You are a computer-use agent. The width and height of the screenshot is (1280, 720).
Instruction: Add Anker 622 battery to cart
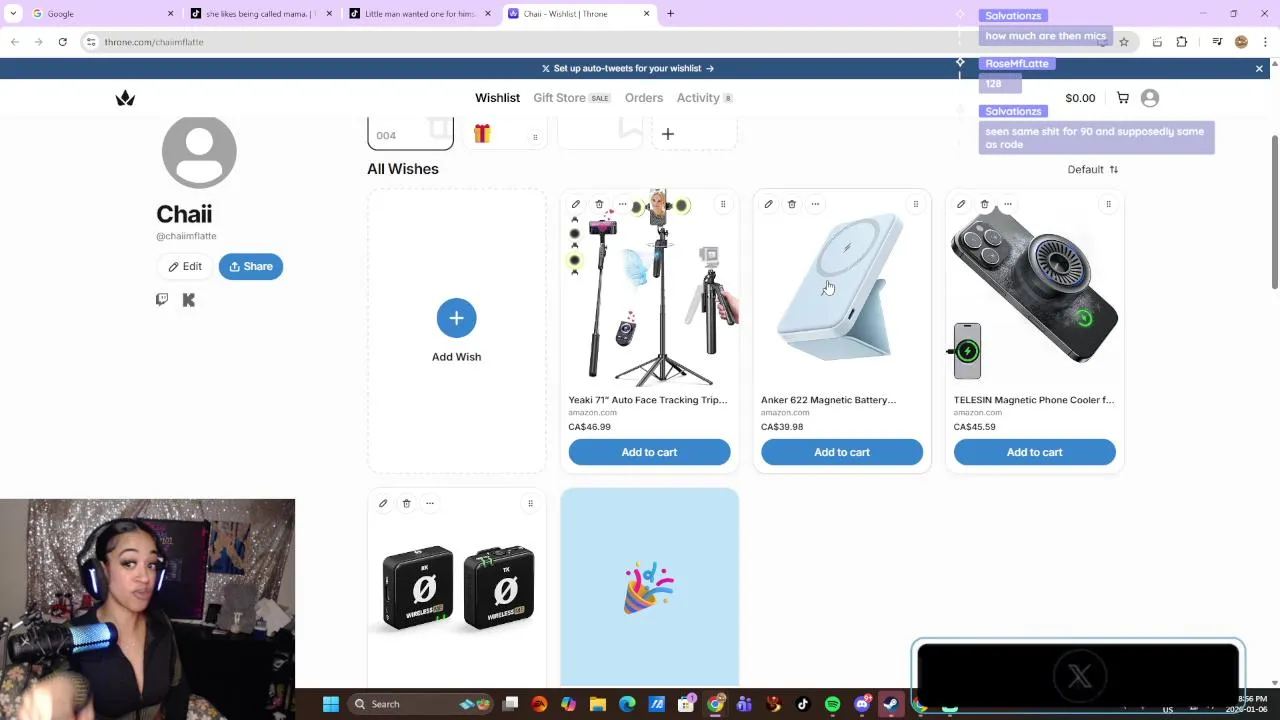point(842,452)
